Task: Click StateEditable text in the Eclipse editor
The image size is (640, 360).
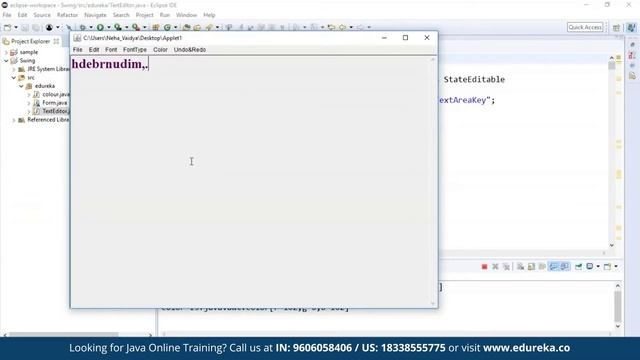Action: coord(474,80)
